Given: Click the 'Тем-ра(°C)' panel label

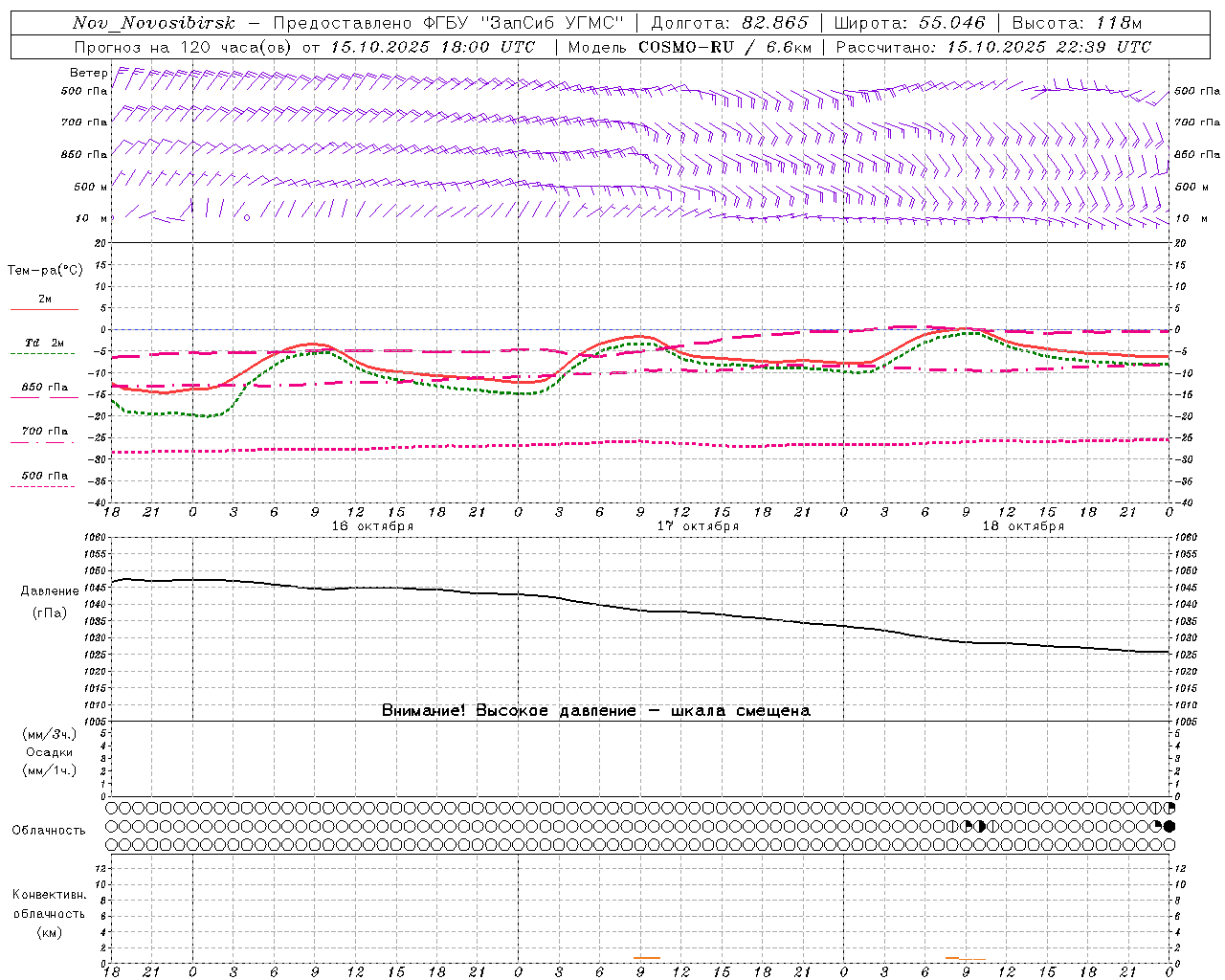Looking at the screenshot, I should (x=45, y=271).
